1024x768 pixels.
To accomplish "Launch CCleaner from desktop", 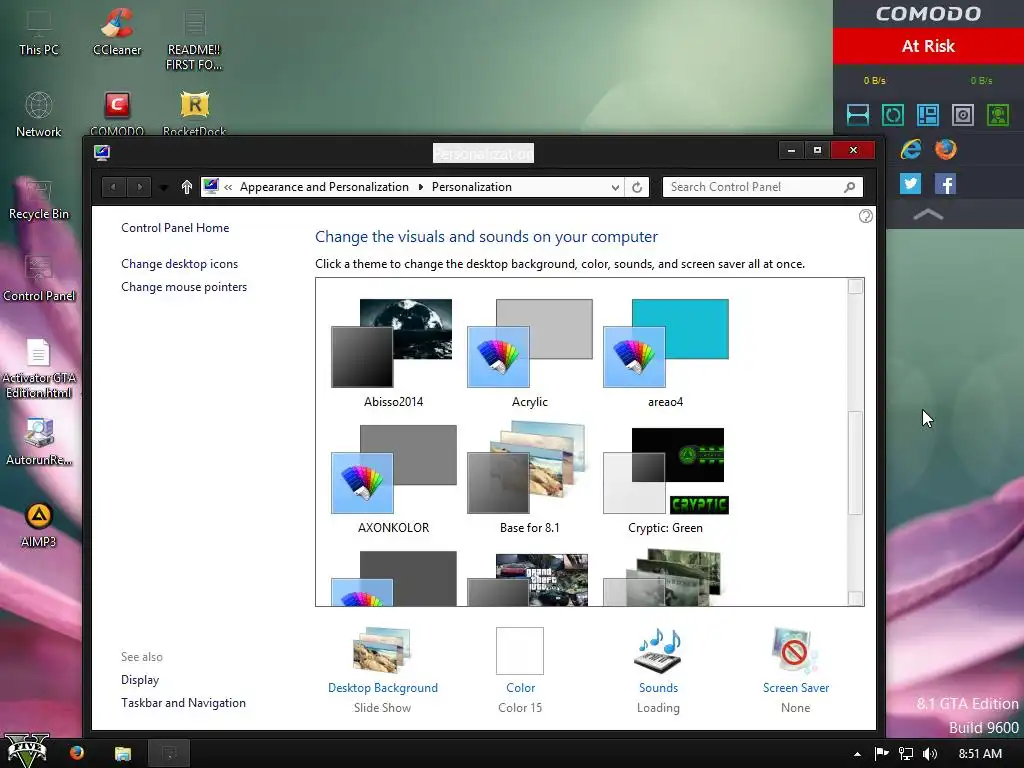I will click(x=117, y=33).
